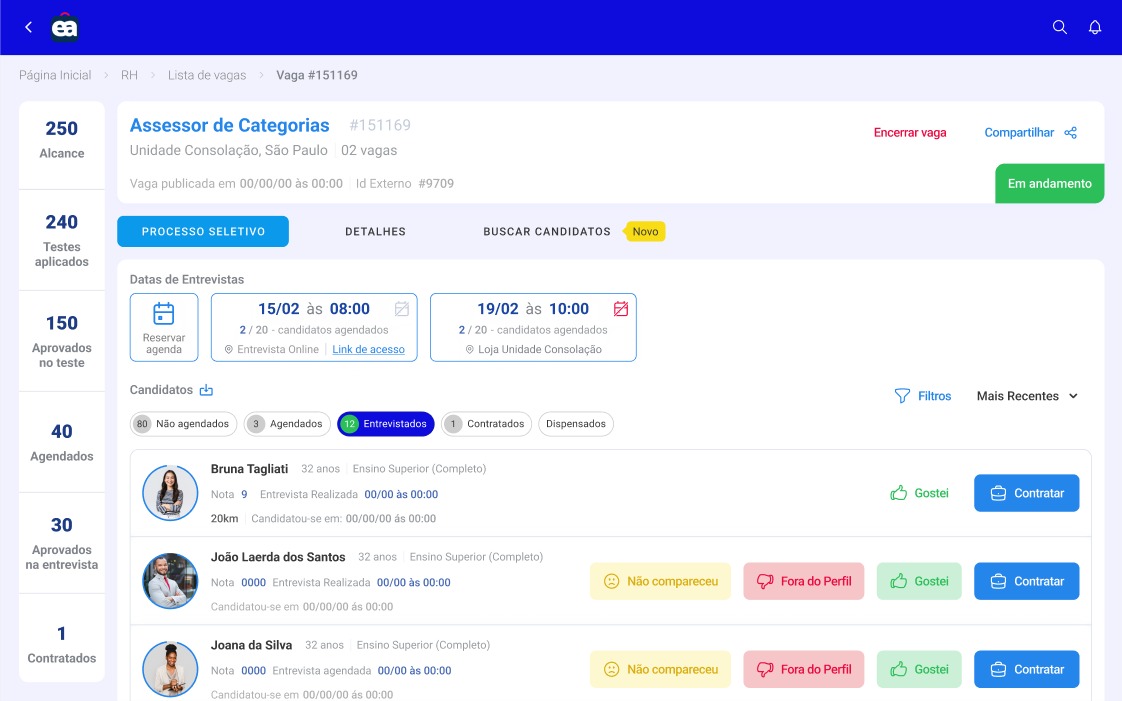Open the Link de acesso hyperlink

(x=368, y=349)
